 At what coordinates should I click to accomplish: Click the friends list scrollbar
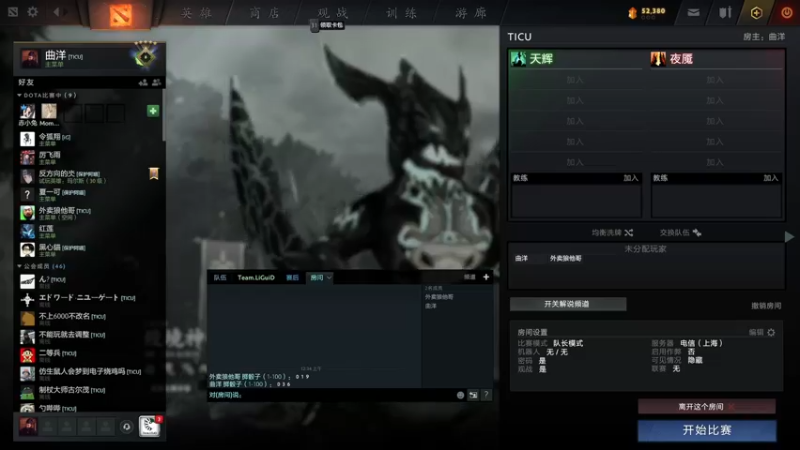(x=164, y=115)
